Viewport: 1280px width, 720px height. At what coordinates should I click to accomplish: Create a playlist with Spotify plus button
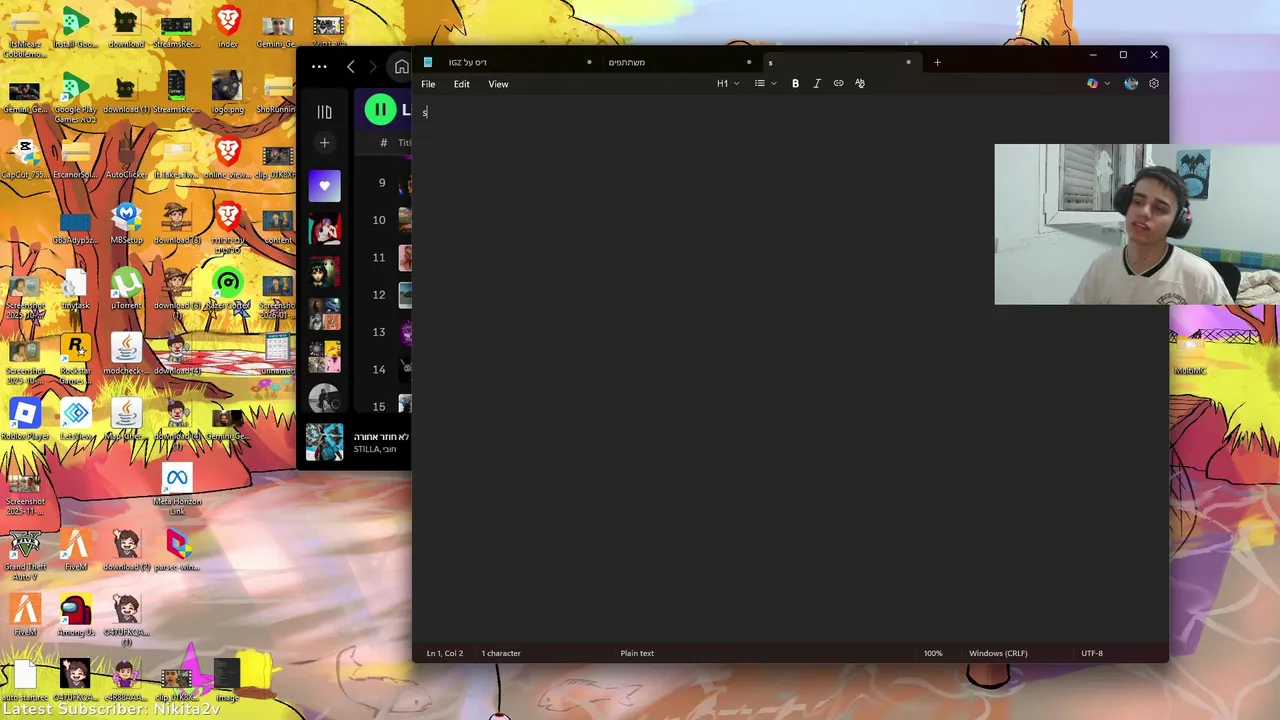(324, 143)
